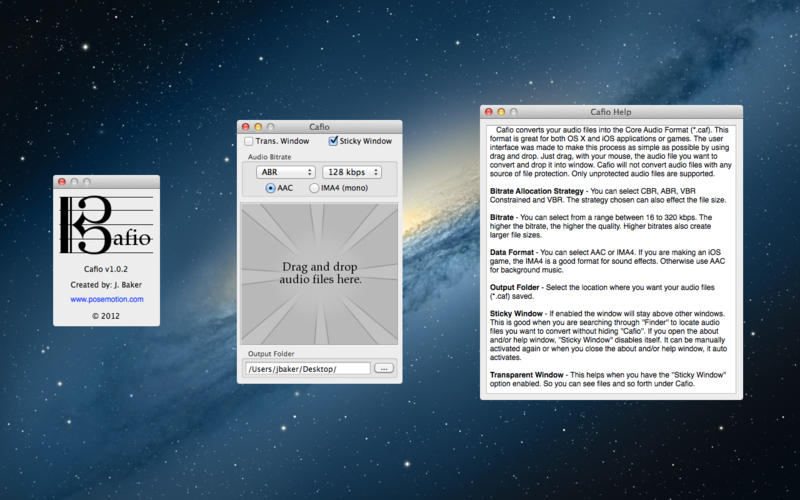
Task: Minimize the Cafio Help window
Action: click(501, 112)
